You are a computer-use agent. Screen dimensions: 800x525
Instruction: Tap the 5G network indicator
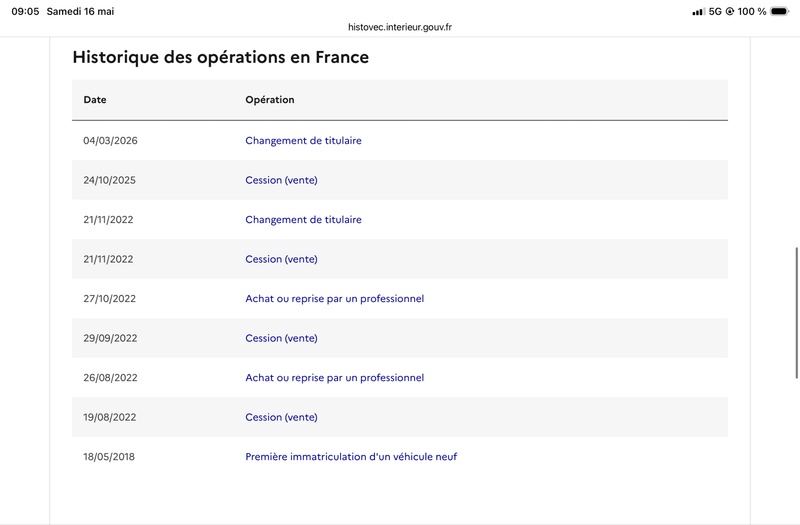pos(715,11)
